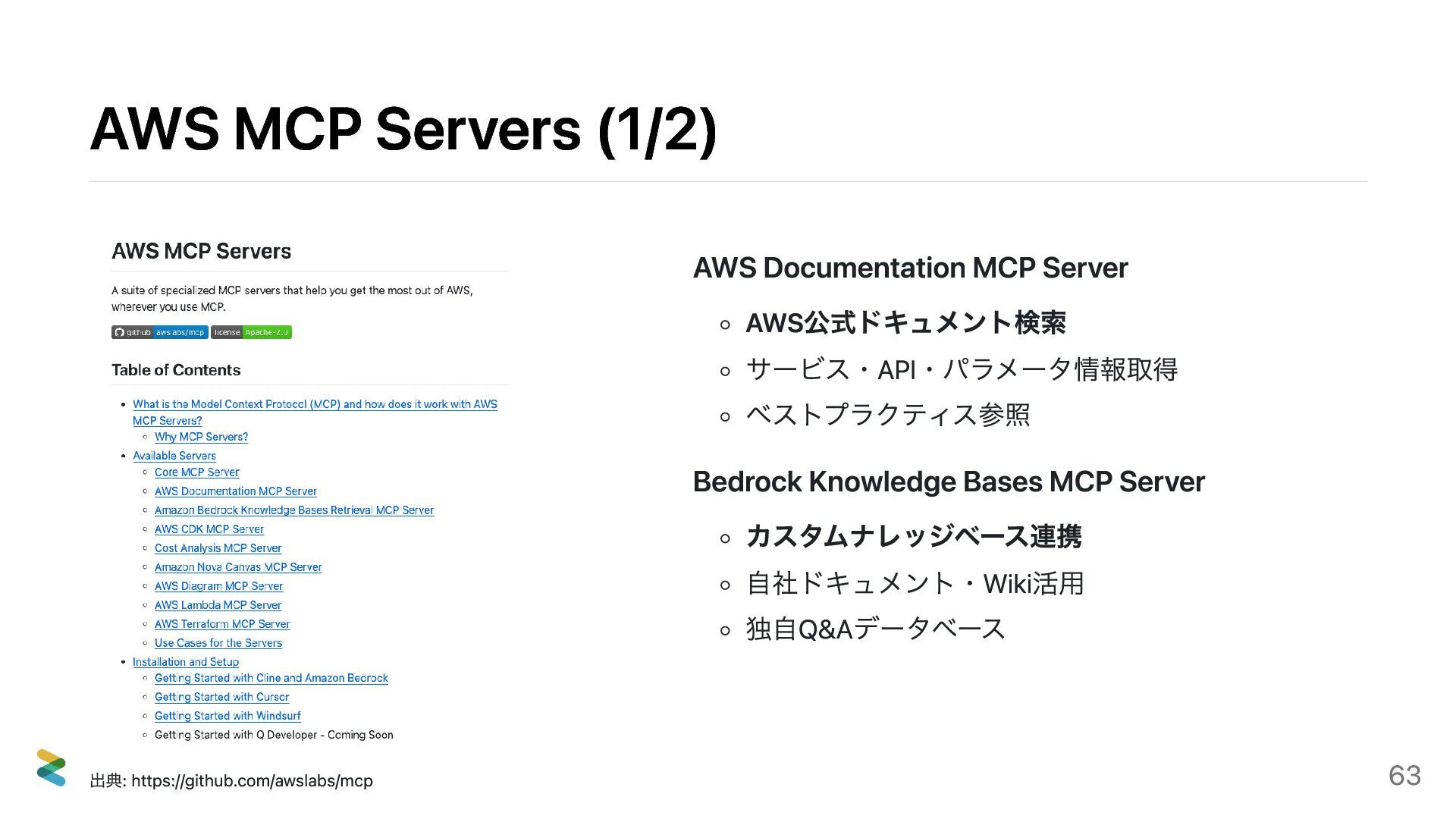1456x819 pixels.
Task: Open the Why MCP Servers? link
Action: click(201, 437)
